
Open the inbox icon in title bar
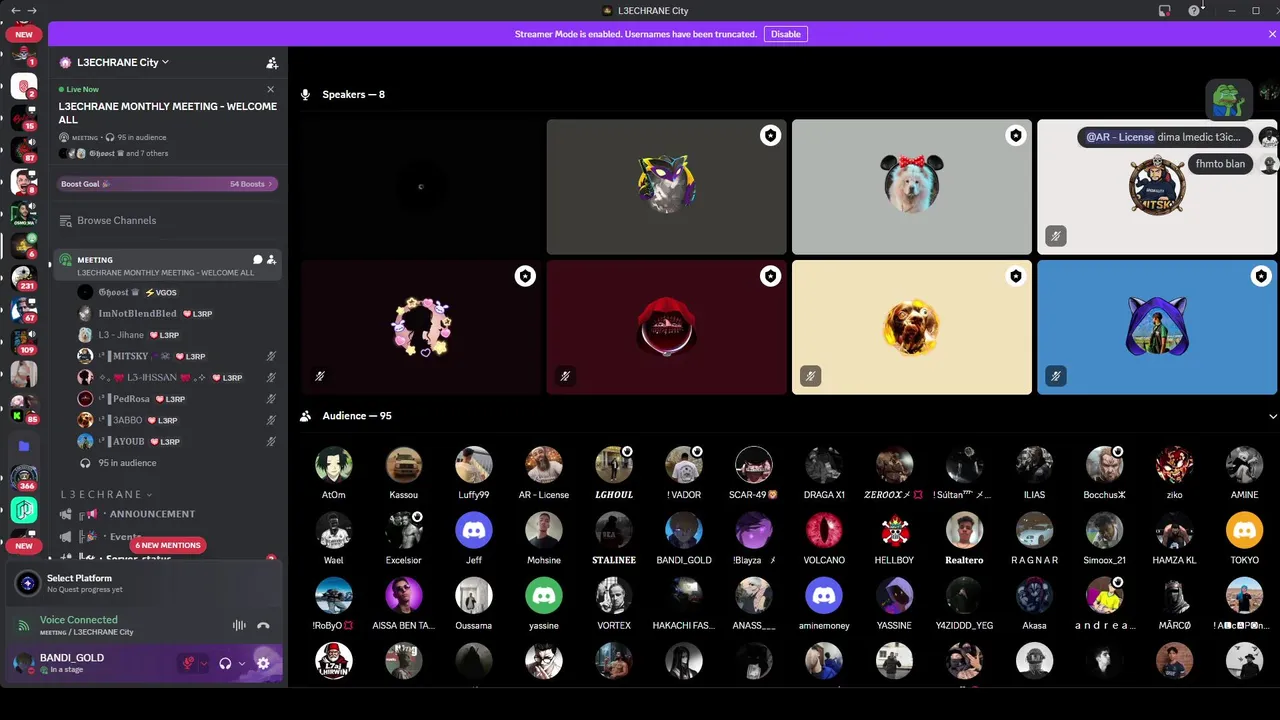(1165, 10)
